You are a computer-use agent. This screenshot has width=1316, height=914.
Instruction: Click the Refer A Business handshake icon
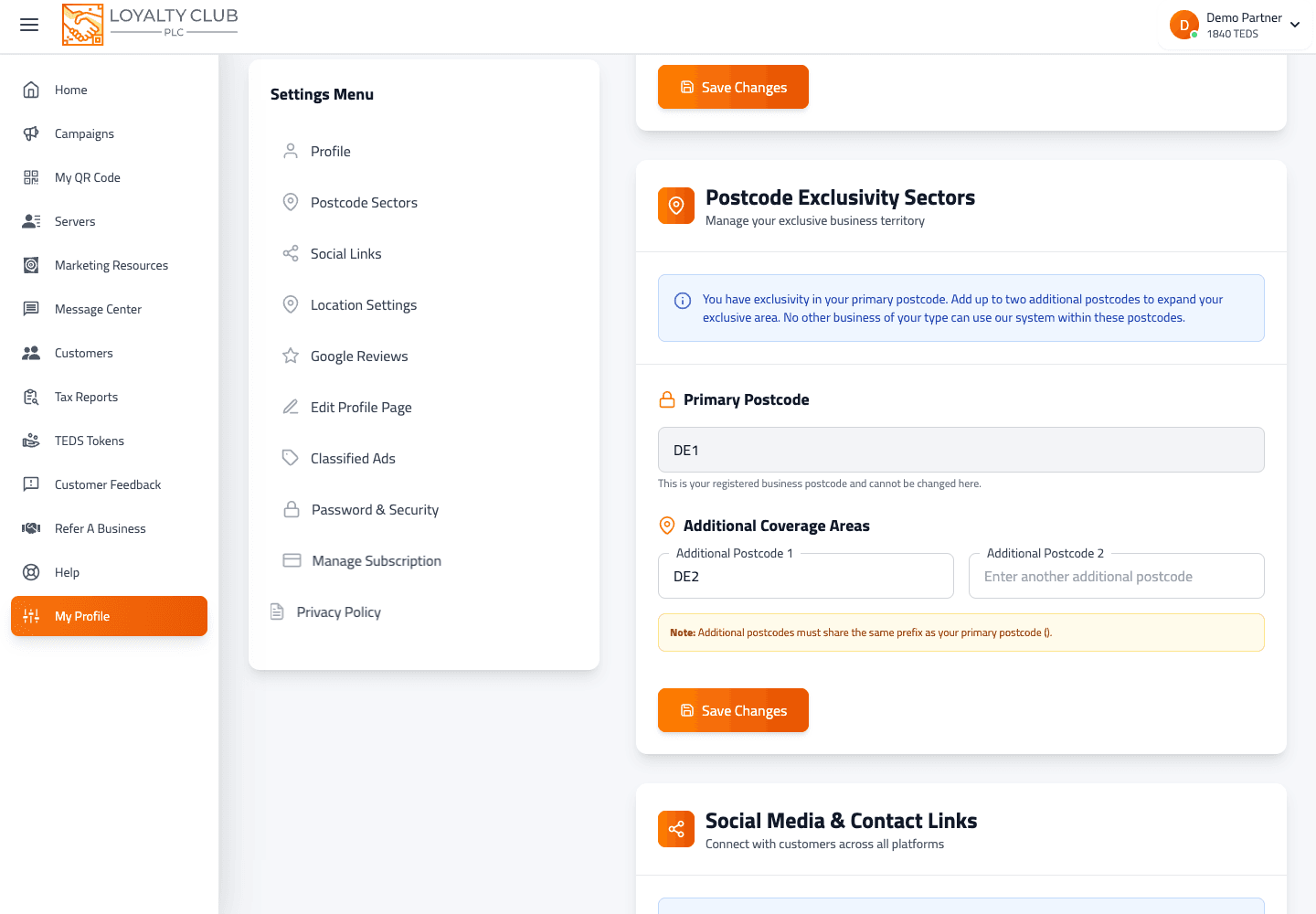(31, 528)
